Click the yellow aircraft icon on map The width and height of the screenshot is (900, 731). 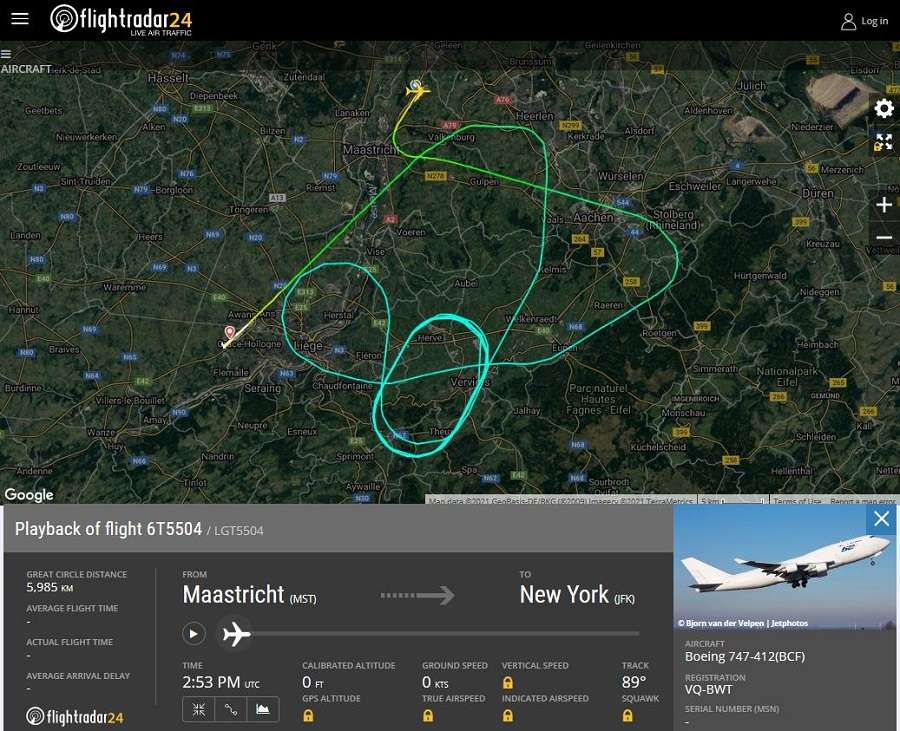(417, 90)
